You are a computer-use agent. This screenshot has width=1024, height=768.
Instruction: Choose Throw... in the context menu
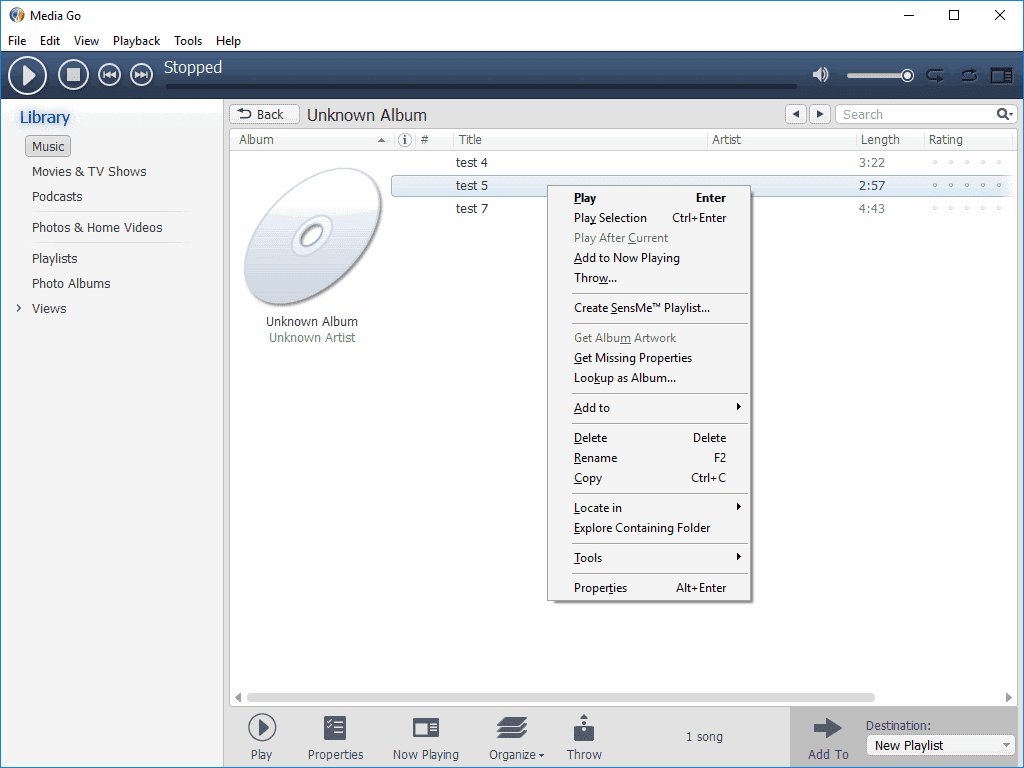point(650,278)
